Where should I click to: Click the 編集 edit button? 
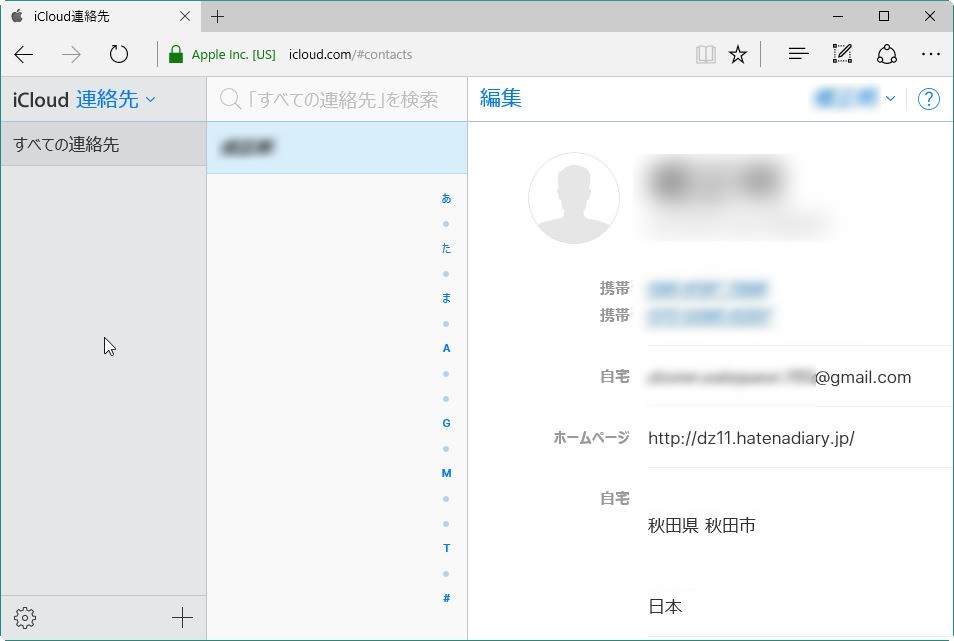500,98
